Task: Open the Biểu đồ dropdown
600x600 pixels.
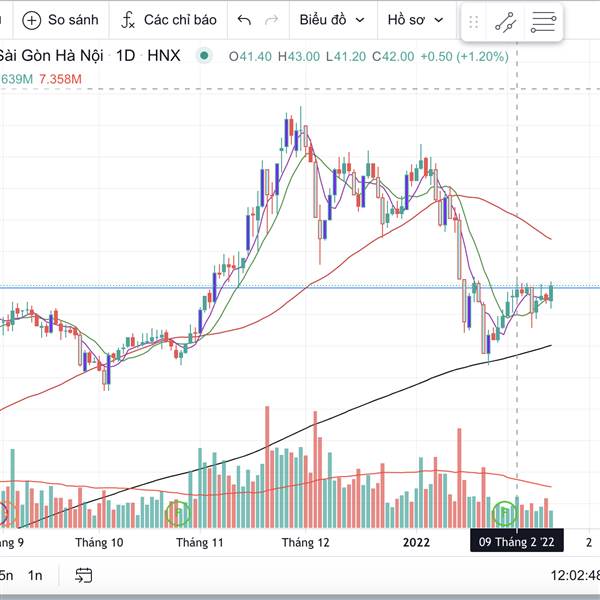Action: coord(332,20)
